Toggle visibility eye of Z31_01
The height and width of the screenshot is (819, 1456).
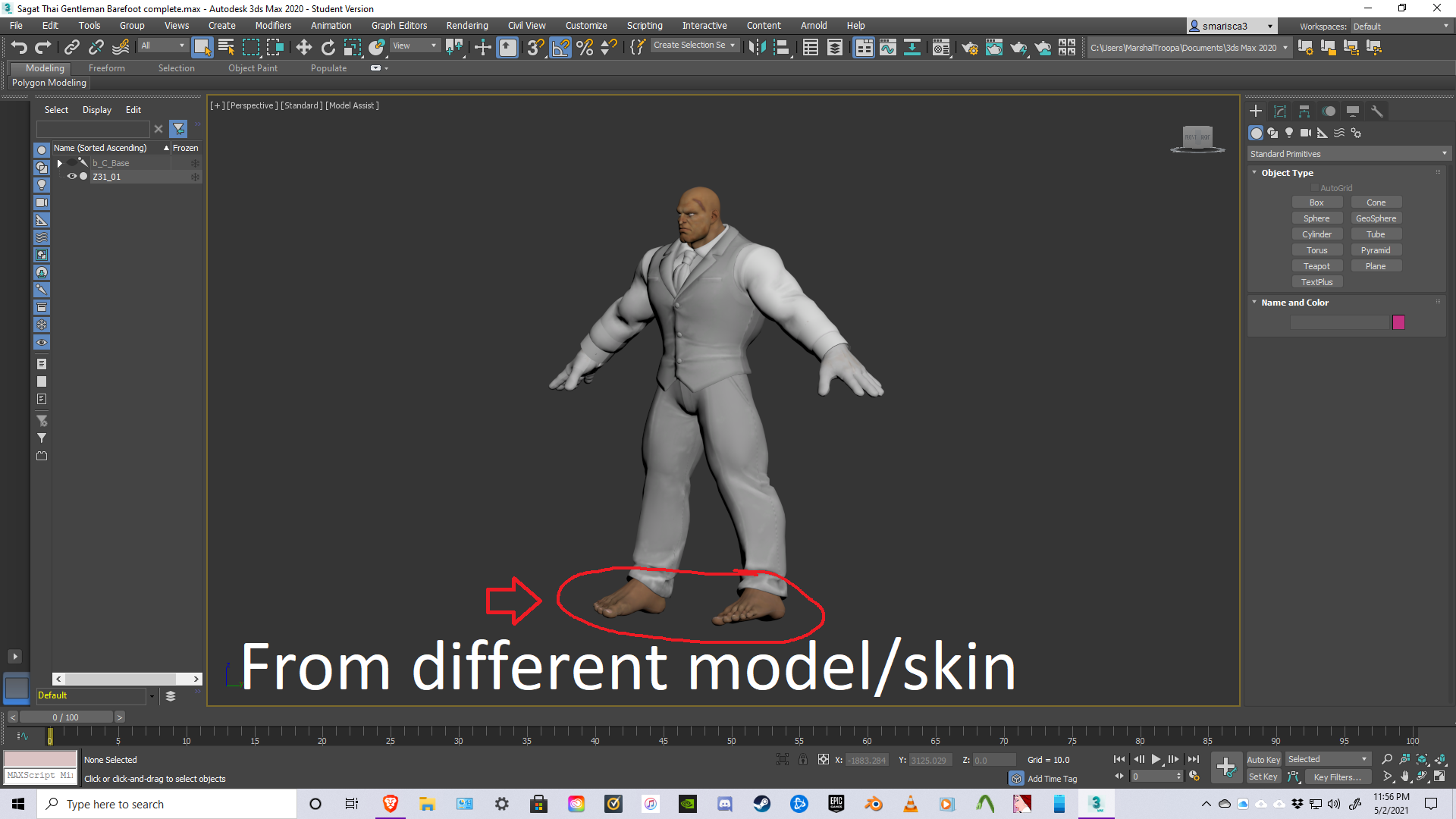(72, 176)
